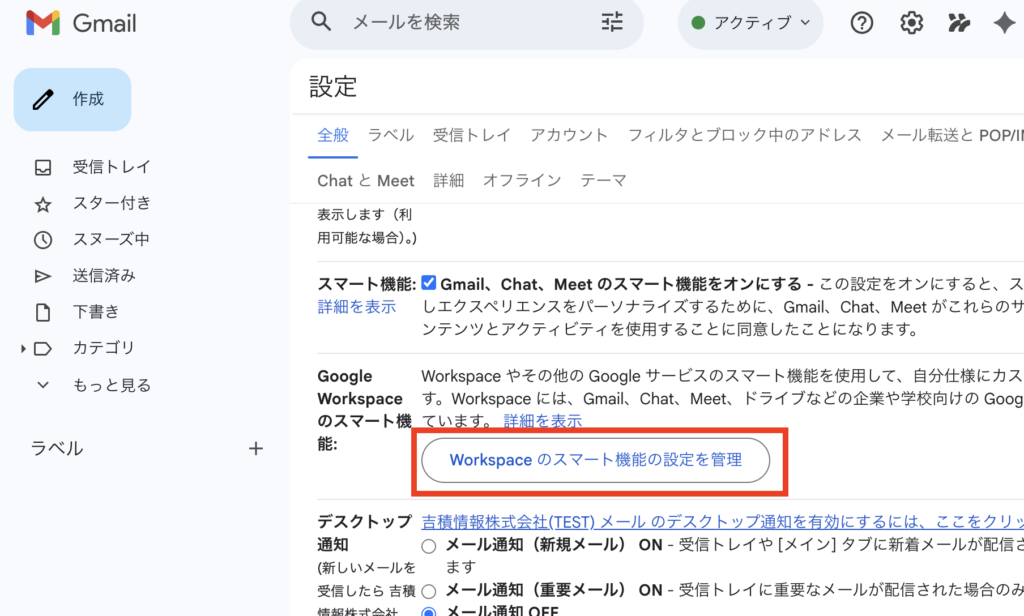Open スヌーズ中 snoozed mail
This screenshot has width=1024, height=616.
point(110,239)
